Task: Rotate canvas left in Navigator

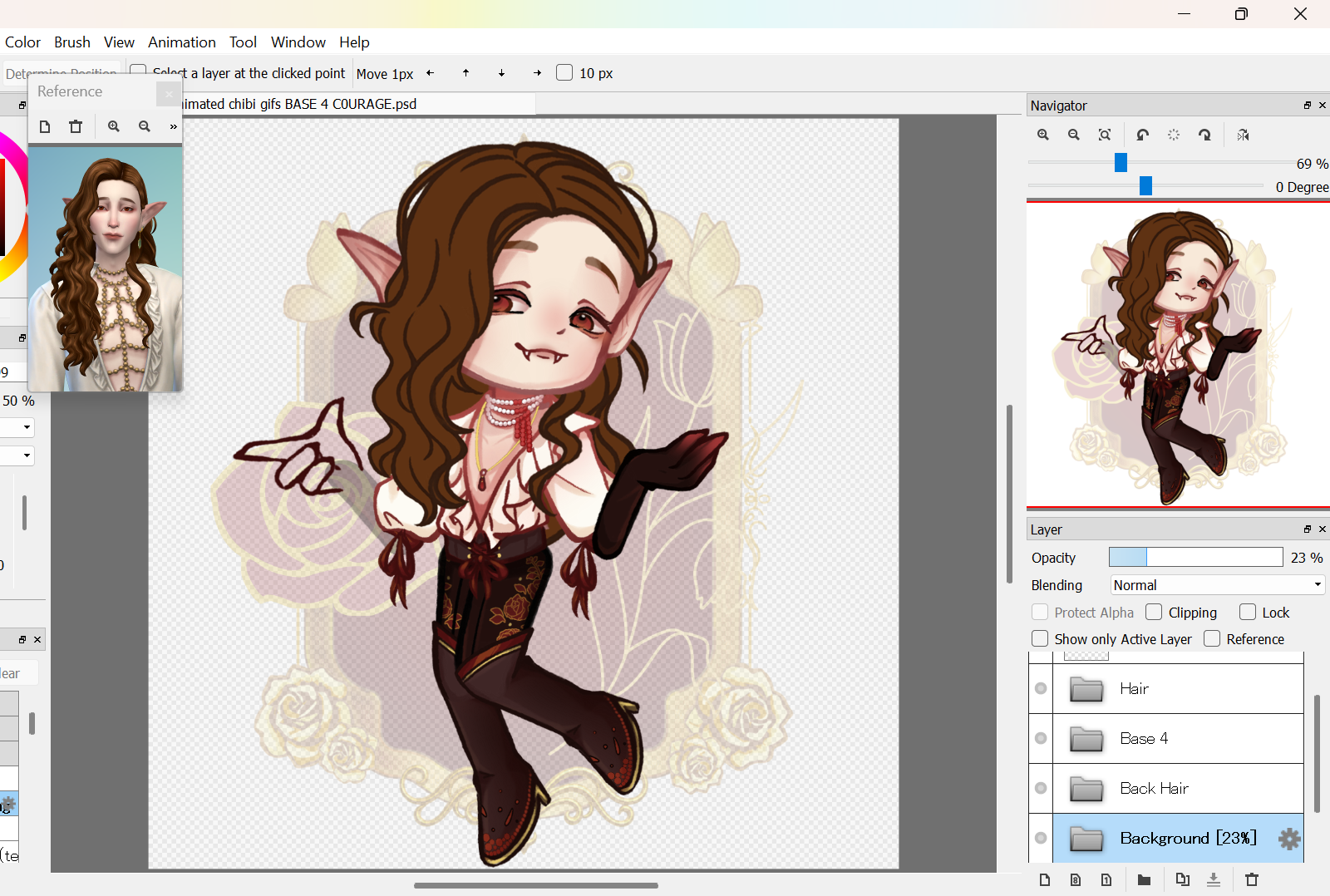Action: click(1143, 135)
